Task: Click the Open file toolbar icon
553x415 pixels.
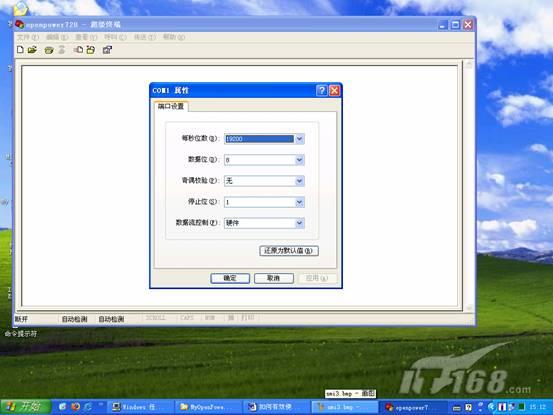Action: click(32, 50)
